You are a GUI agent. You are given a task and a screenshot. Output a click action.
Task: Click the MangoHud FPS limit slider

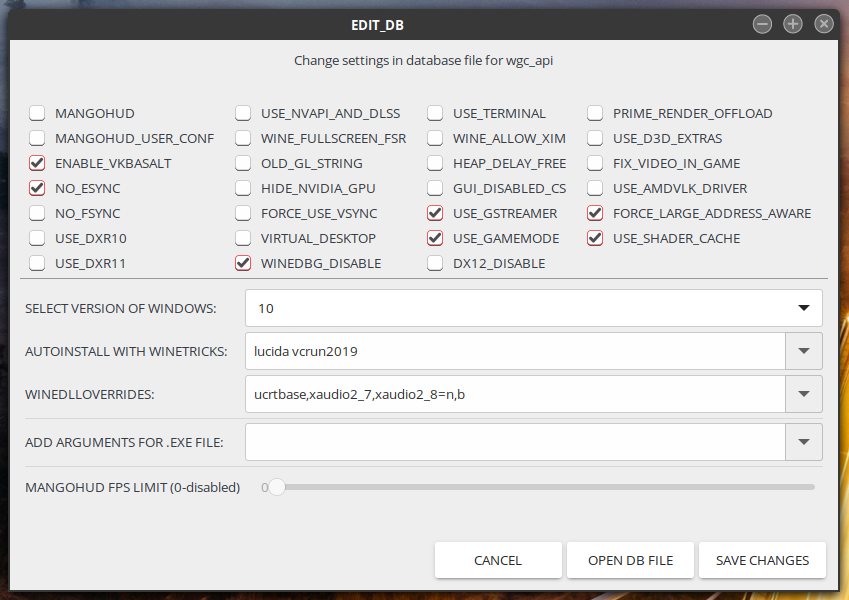point(540,488)
